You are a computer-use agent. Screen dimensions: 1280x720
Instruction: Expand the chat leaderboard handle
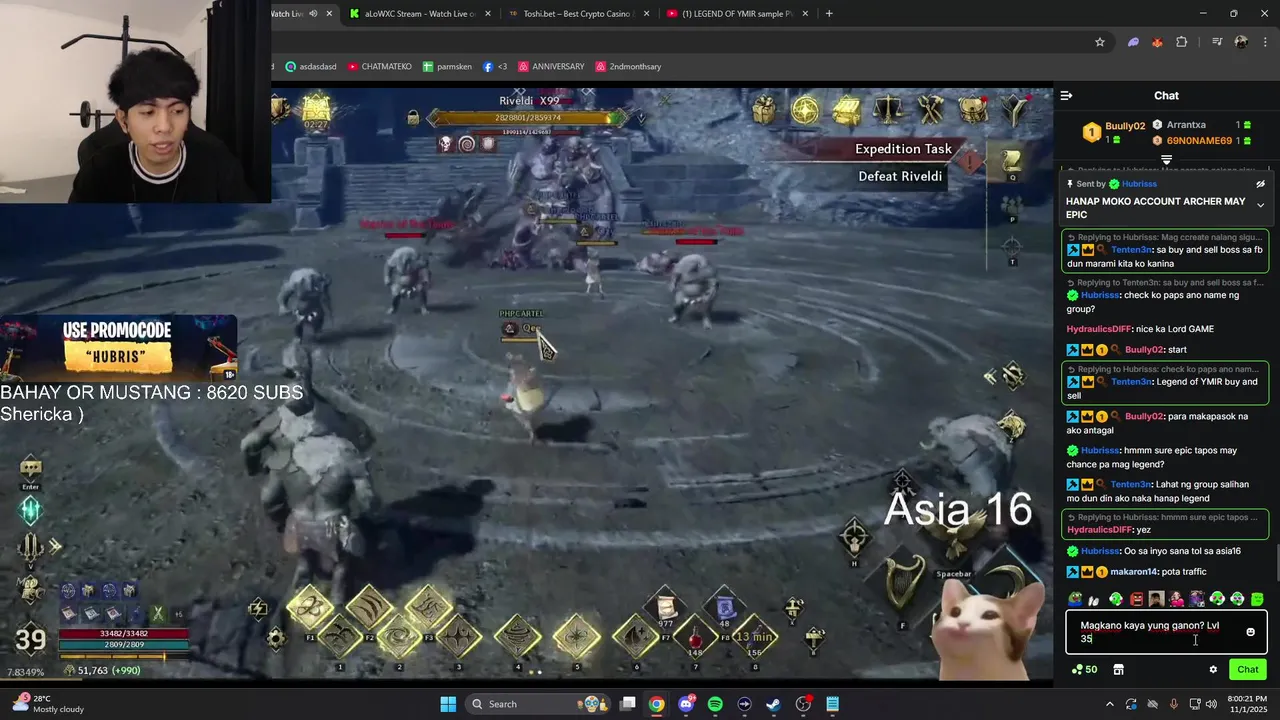[1166, 160]
